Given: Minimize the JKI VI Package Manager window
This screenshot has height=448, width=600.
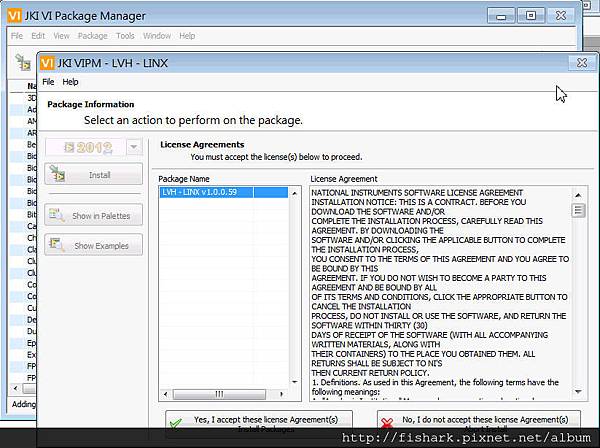Looking at the screenshot, I should (x=501, y=16).
